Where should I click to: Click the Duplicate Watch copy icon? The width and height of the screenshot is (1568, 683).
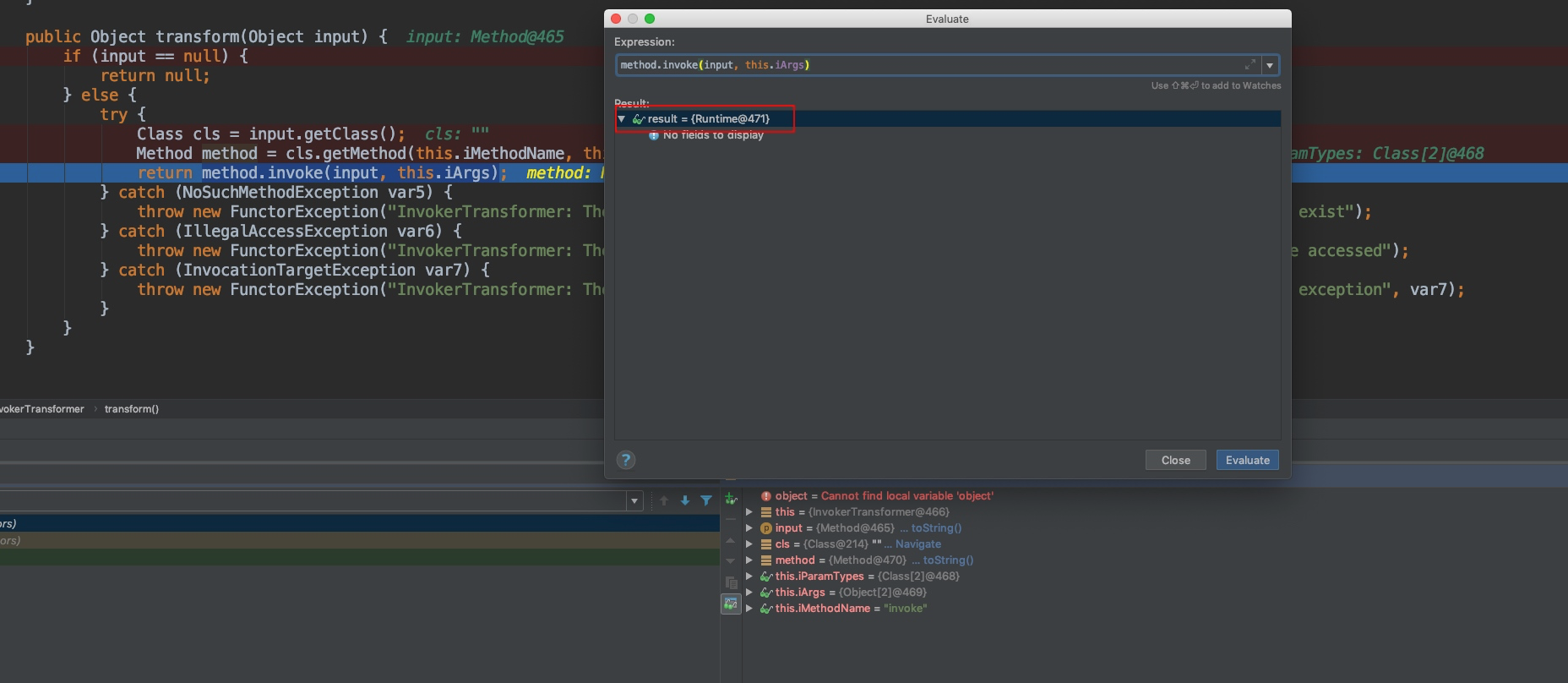[731, 582]
